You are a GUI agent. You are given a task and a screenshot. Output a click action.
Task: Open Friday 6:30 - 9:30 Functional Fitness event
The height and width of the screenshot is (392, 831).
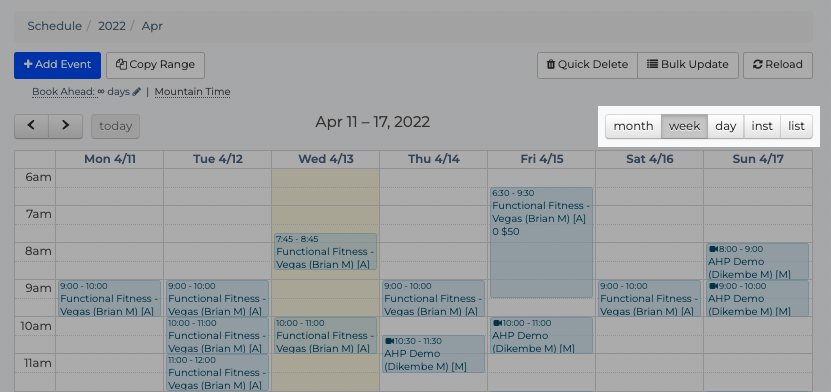541,242
